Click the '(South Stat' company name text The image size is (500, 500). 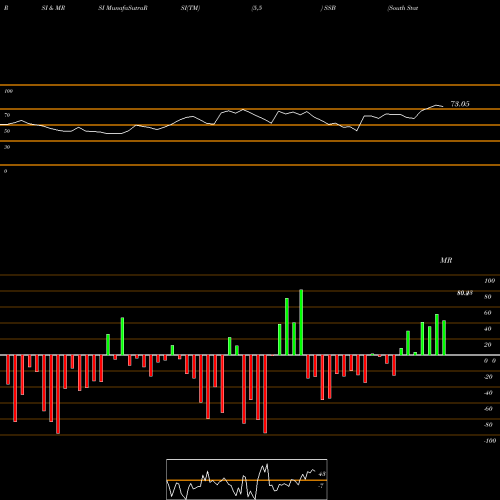click(403, 8)
